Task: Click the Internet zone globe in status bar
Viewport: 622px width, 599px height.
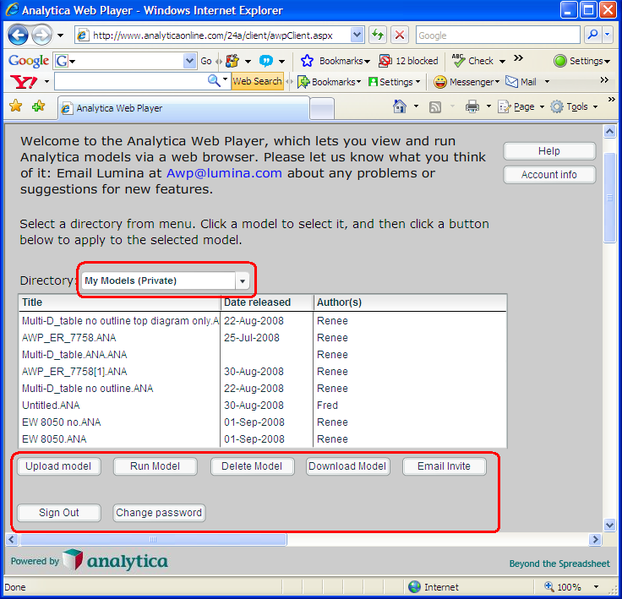Action: (415, 587)
